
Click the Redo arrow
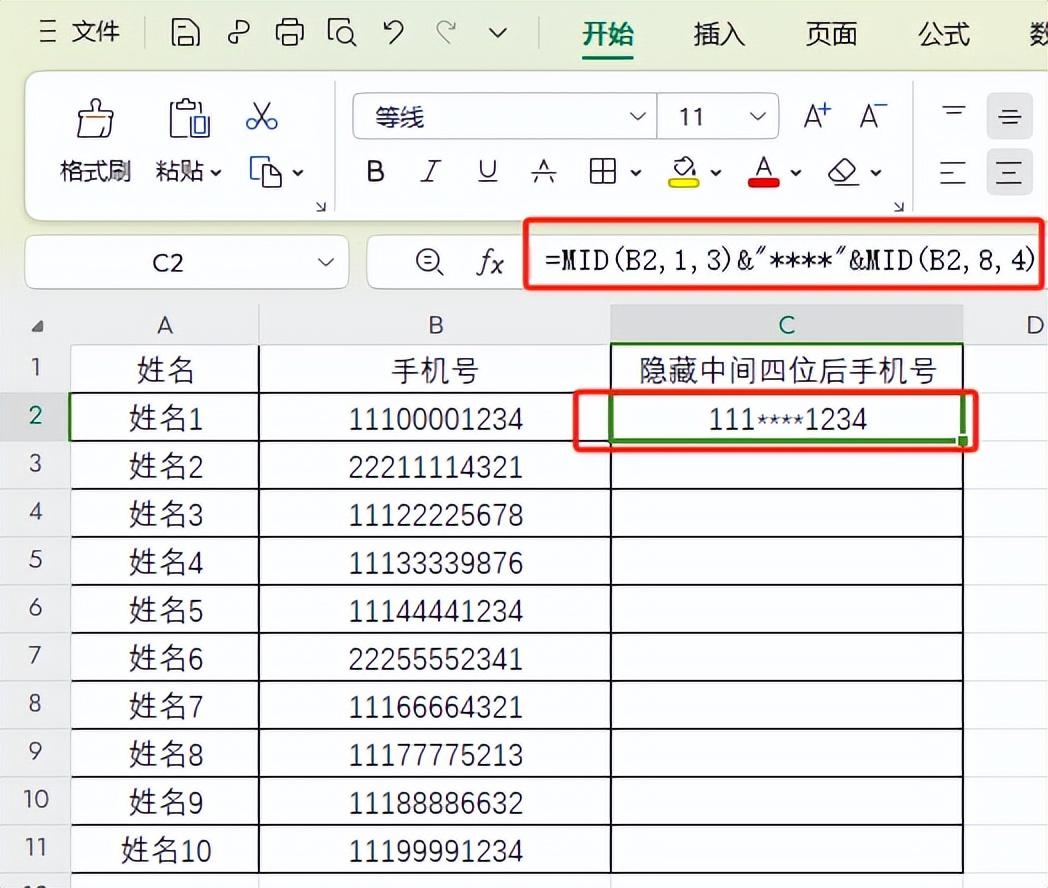coord(446,32)
